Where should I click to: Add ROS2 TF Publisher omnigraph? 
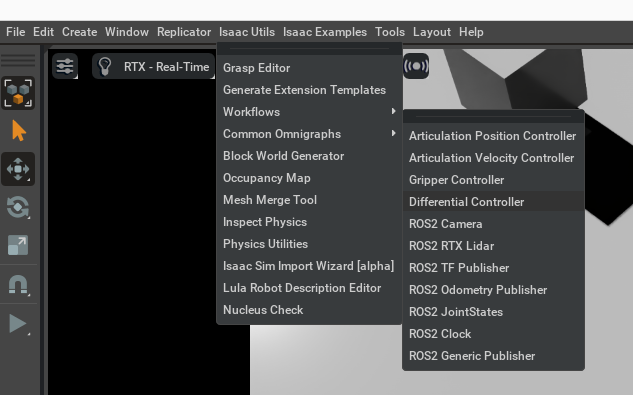[x=493, y=268]
